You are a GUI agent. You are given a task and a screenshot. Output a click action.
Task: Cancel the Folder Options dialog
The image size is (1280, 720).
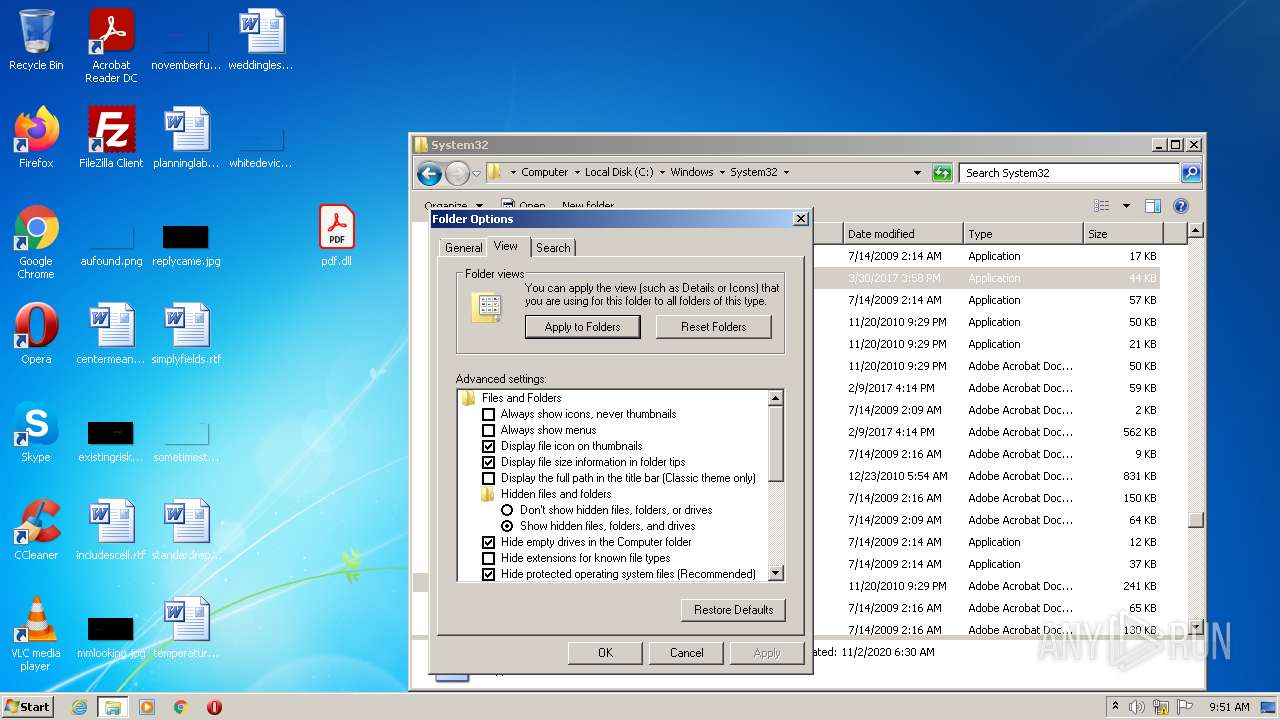[x=686, y=653]
